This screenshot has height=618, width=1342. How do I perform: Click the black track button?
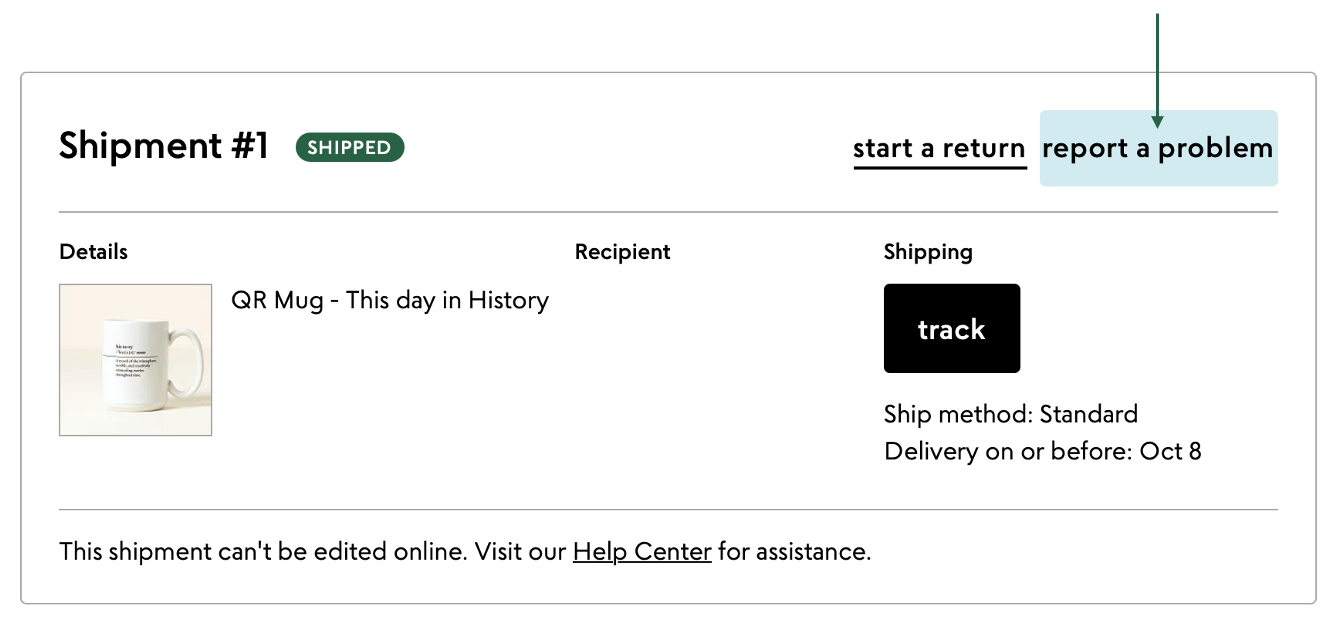tap(952, 329)
